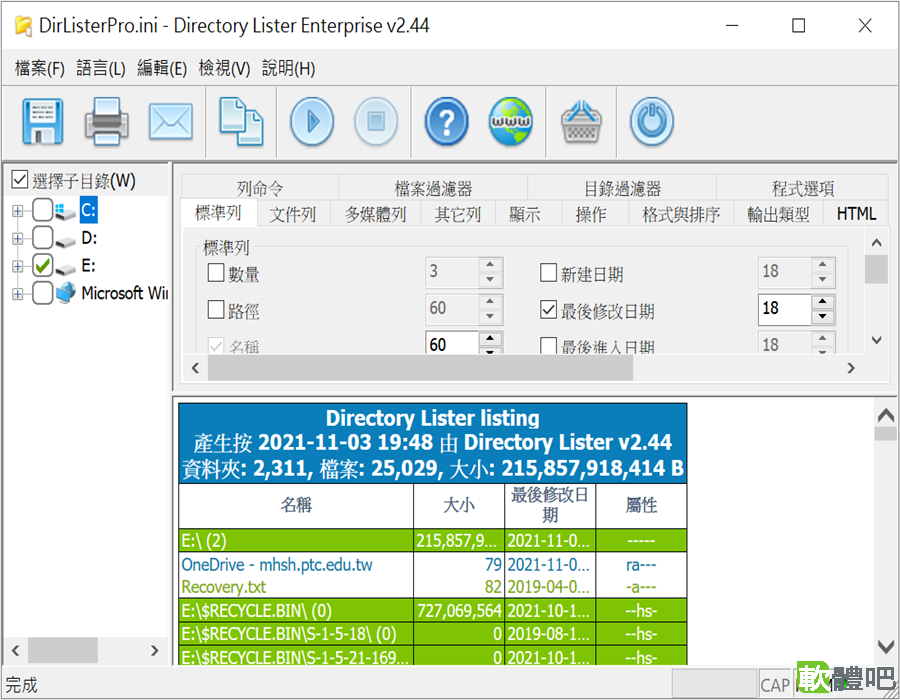Switch to the 多媒體列 tab
This screenshot has width=900, height=700.
point(375,215)
